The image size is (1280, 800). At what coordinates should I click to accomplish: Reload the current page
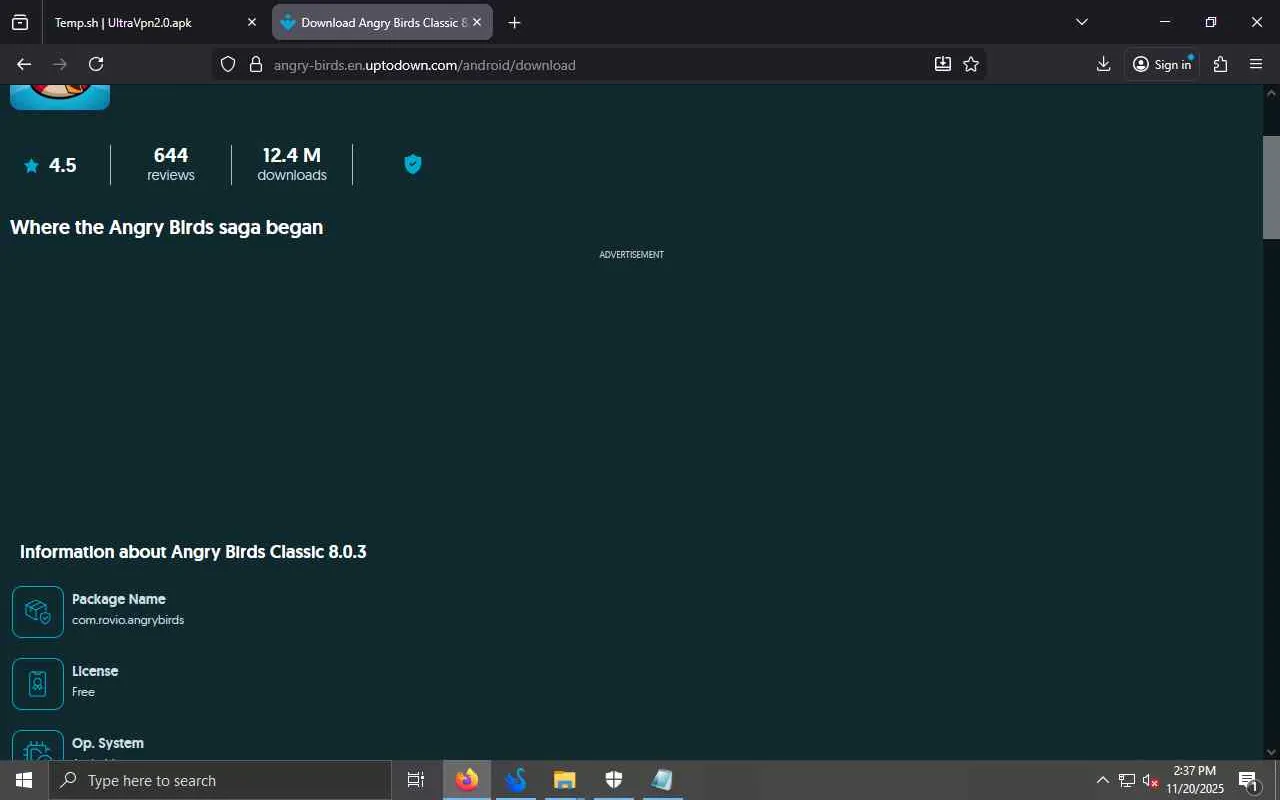pos(96,64)
